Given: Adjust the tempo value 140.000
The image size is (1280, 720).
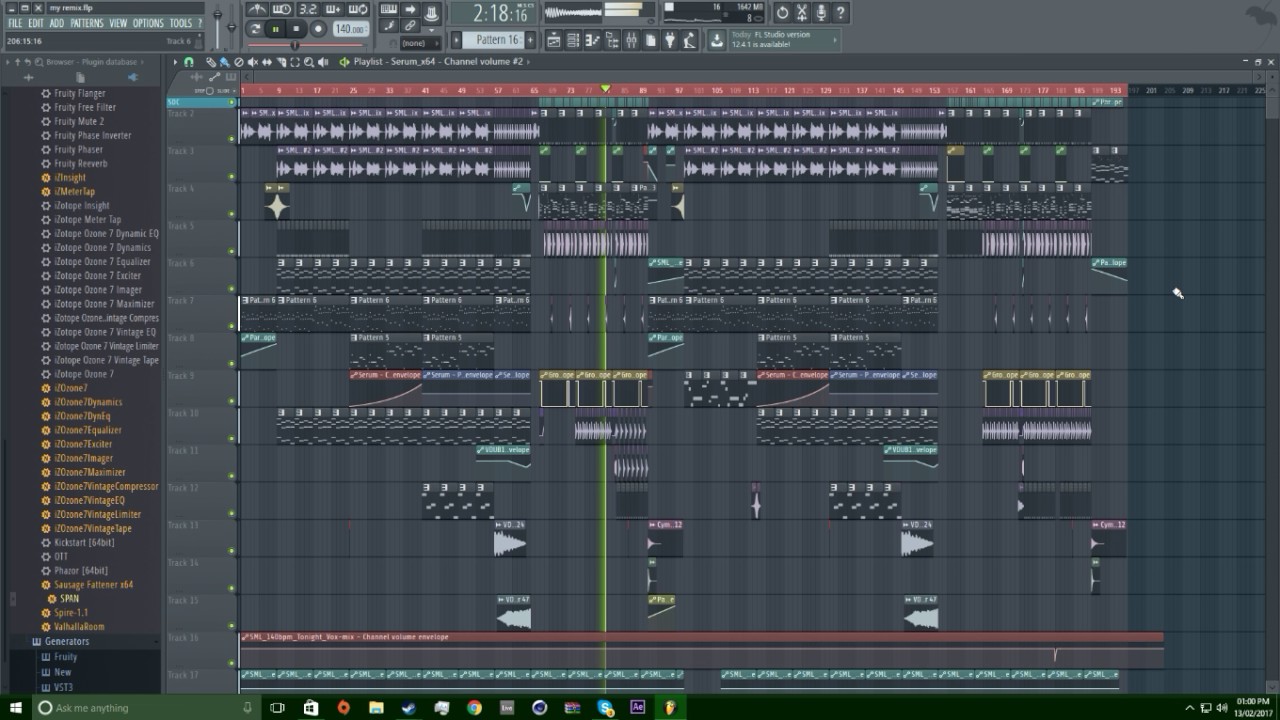Looking at the screenshot, I should pyautogui.click(x=350, y=29).
